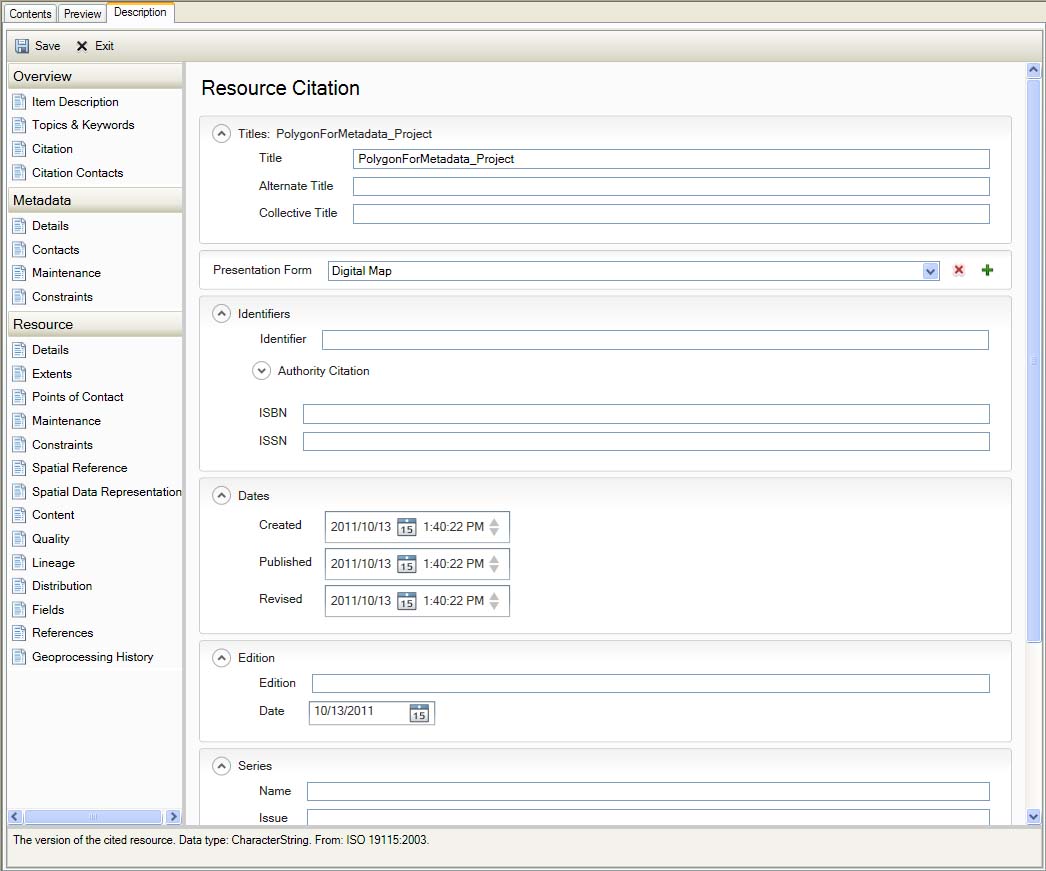The height and width of the screenshot is (871, 1046).
Task: Click the Save disk icon
Action: pos(22,46)
